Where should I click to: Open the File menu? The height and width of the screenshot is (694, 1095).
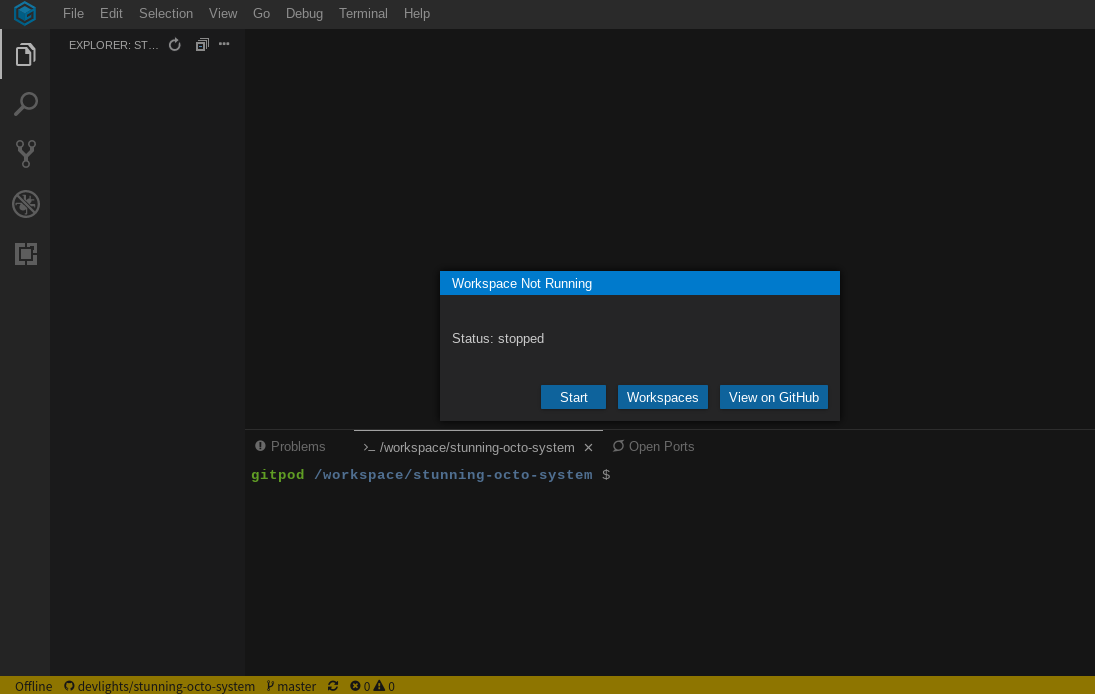tap(73, 13)
